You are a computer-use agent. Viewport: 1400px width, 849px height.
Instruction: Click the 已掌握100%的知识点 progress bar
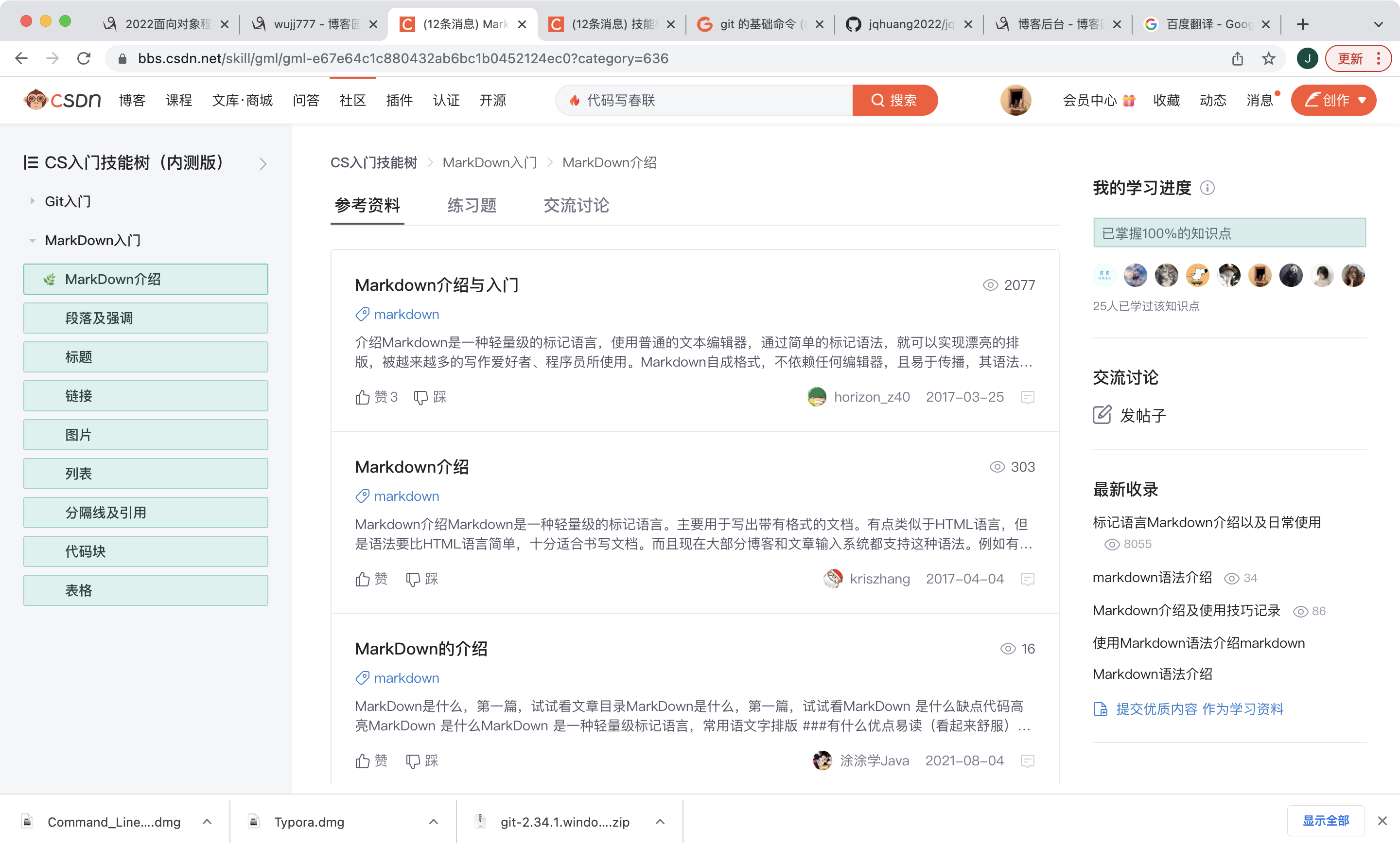point(1229,233)
